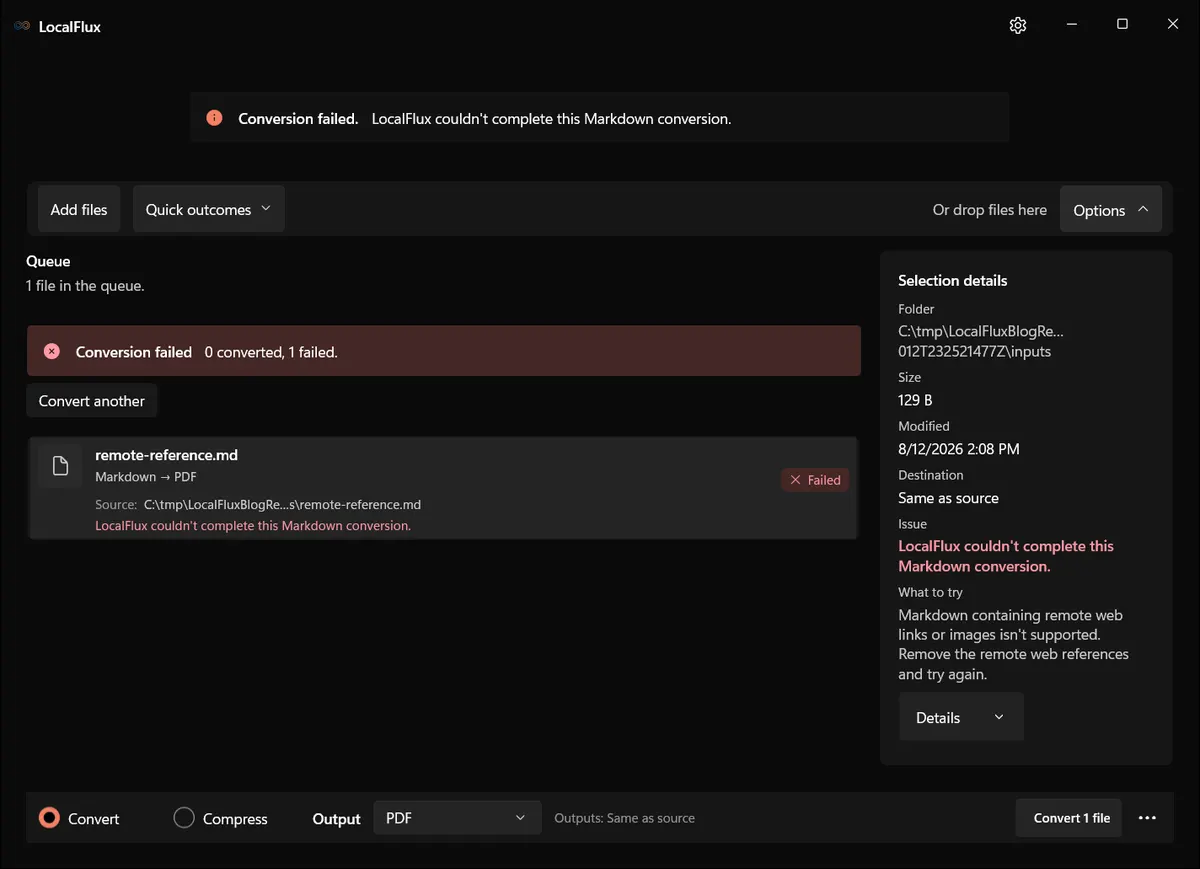Click the 0 converted, 1 failed text

271,352
